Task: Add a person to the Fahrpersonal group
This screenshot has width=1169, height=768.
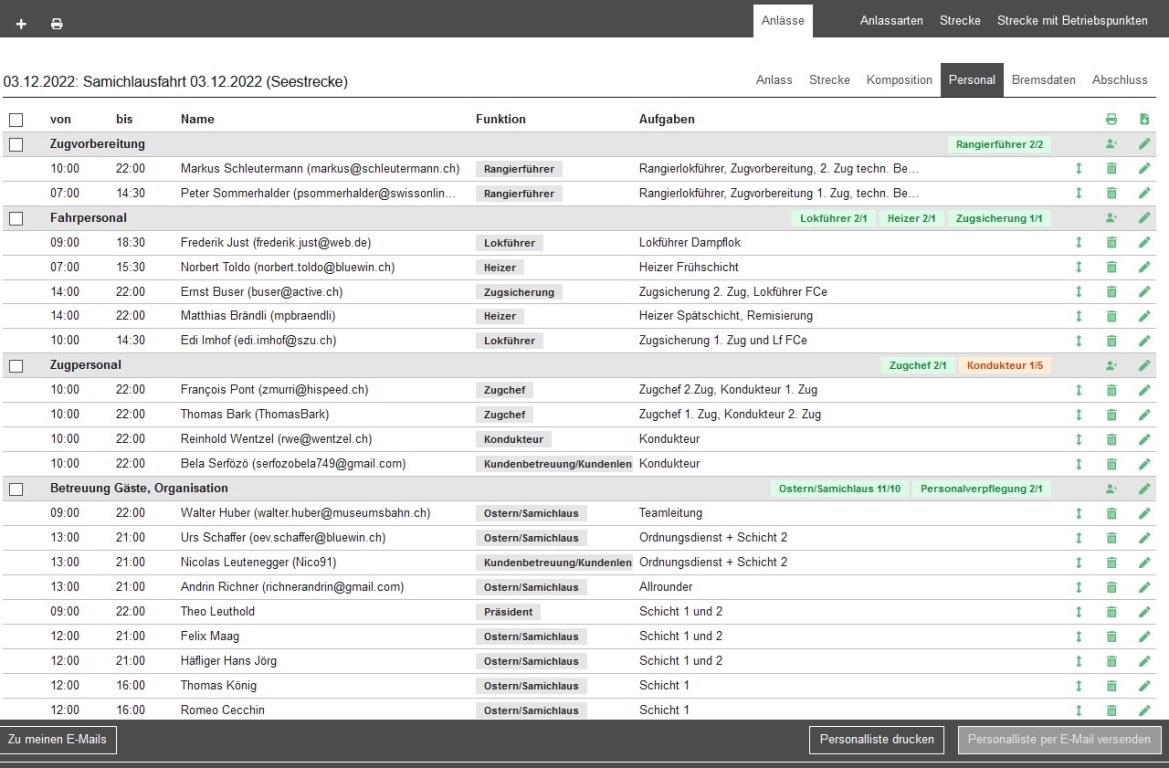Action: 1111,218
